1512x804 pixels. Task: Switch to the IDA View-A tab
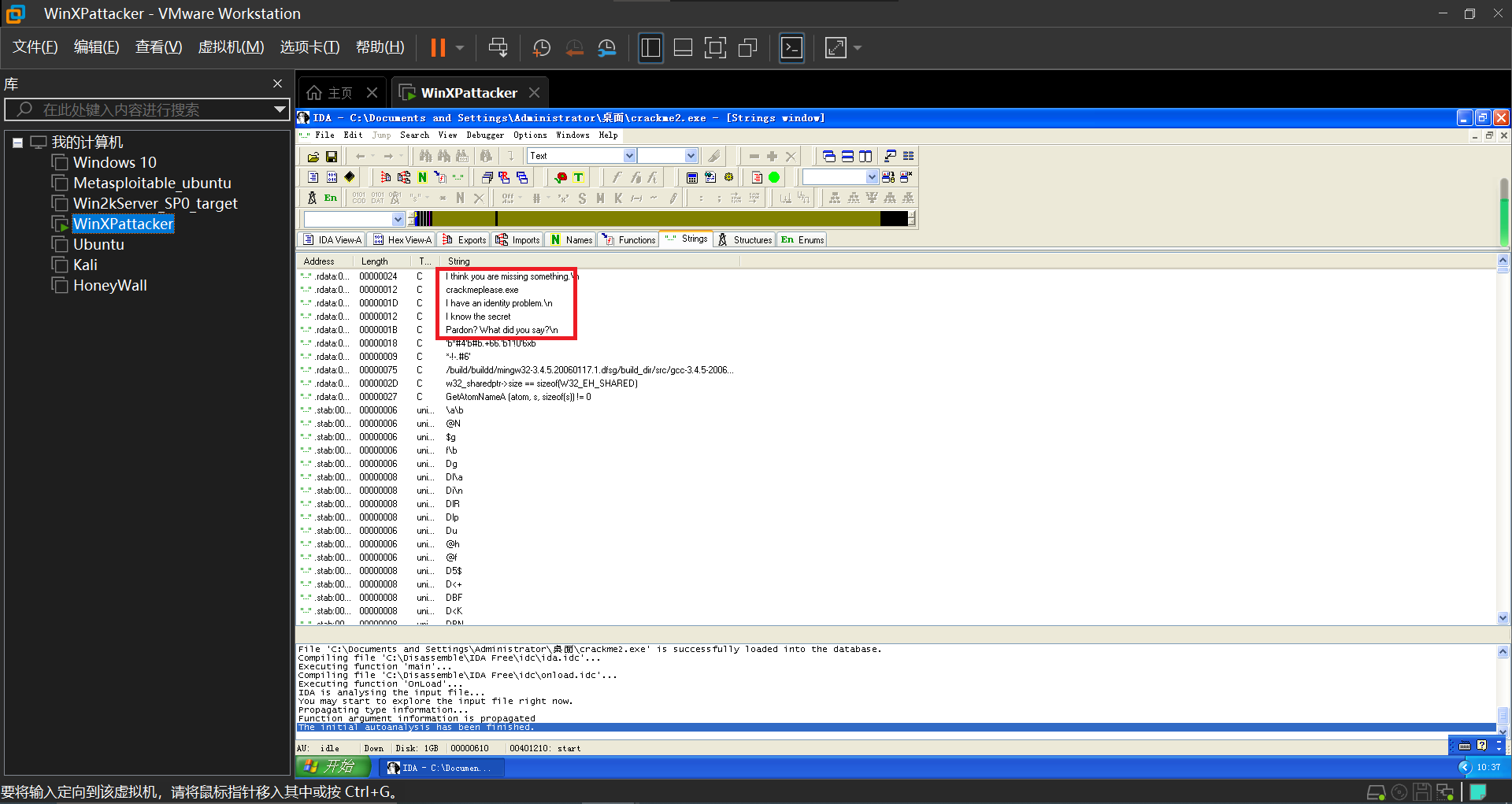pos(333,240)
